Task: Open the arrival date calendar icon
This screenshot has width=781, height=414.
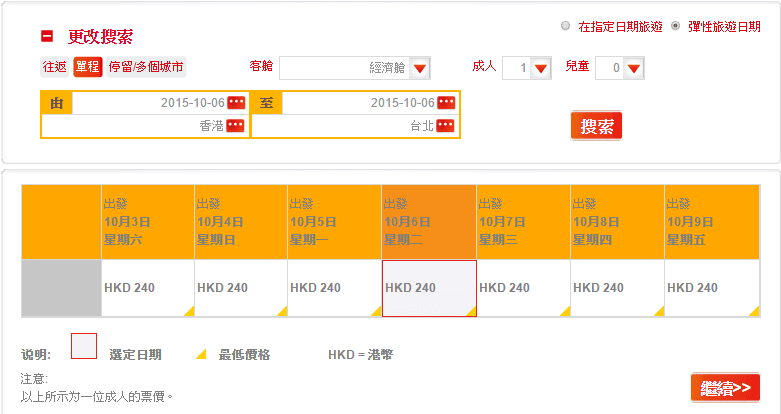Action: tap(445, 103)
